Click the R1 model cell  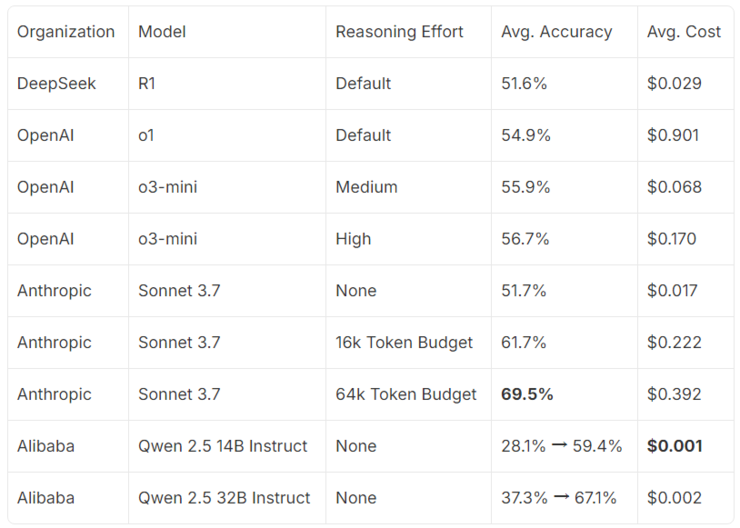pos(147,84)
